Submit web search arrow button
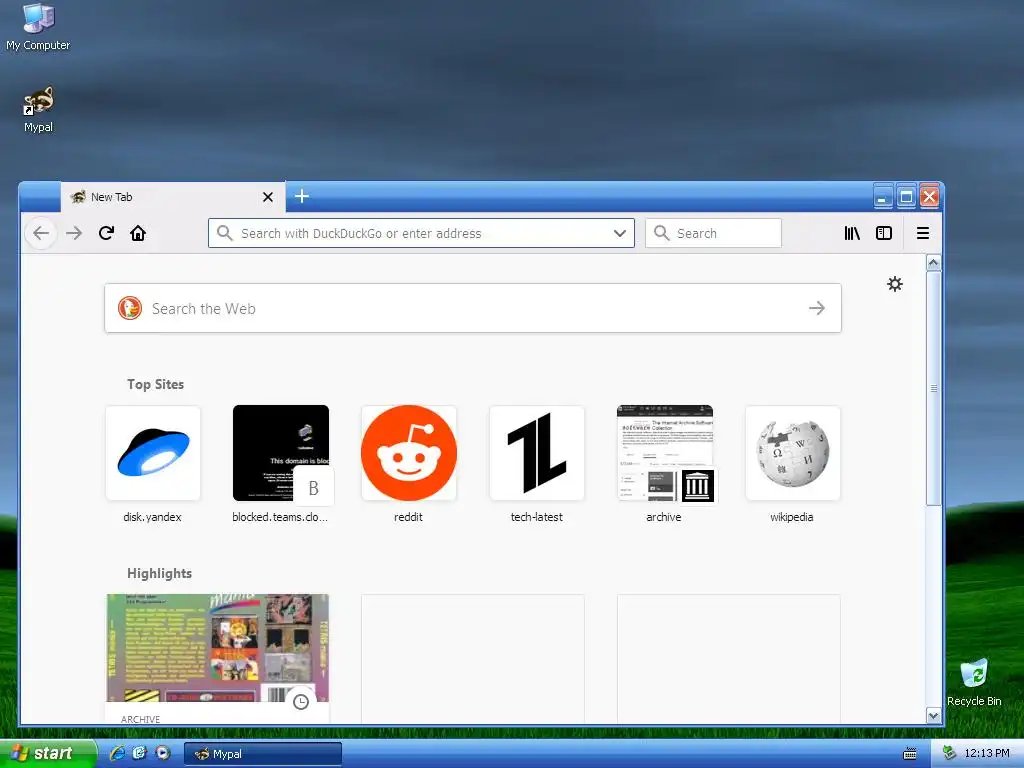Image resolution: width=1024 pixels, height=768 pixels. point(816,308)
